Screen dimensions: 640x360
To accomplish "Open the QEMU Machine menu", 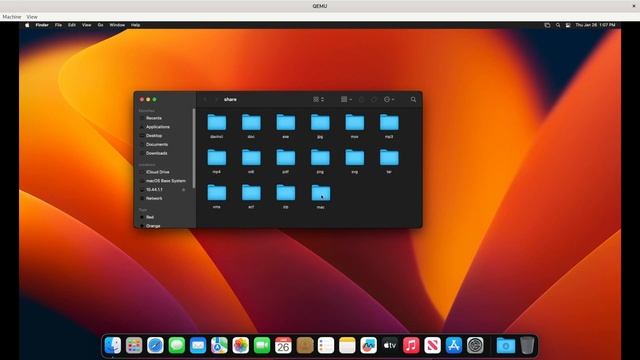I will (x=12, y=17).
